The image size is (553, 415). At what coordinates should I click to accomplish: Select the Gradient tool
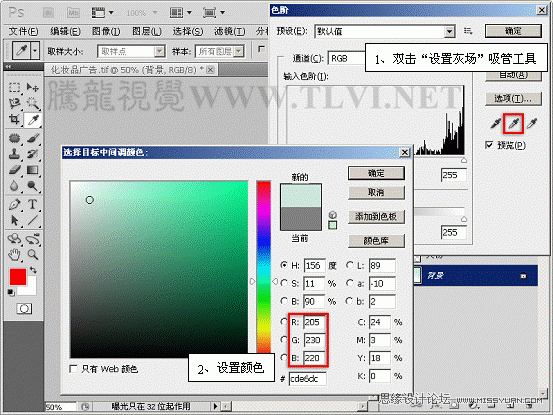33,170
